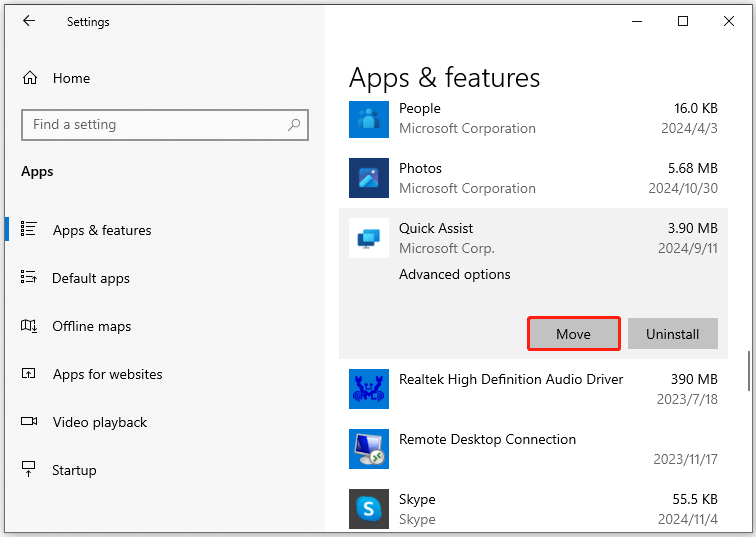Uninstall the Quick Assist app
Image resolution: width=756 pixels, height=537 pixels.
[672, 334]
